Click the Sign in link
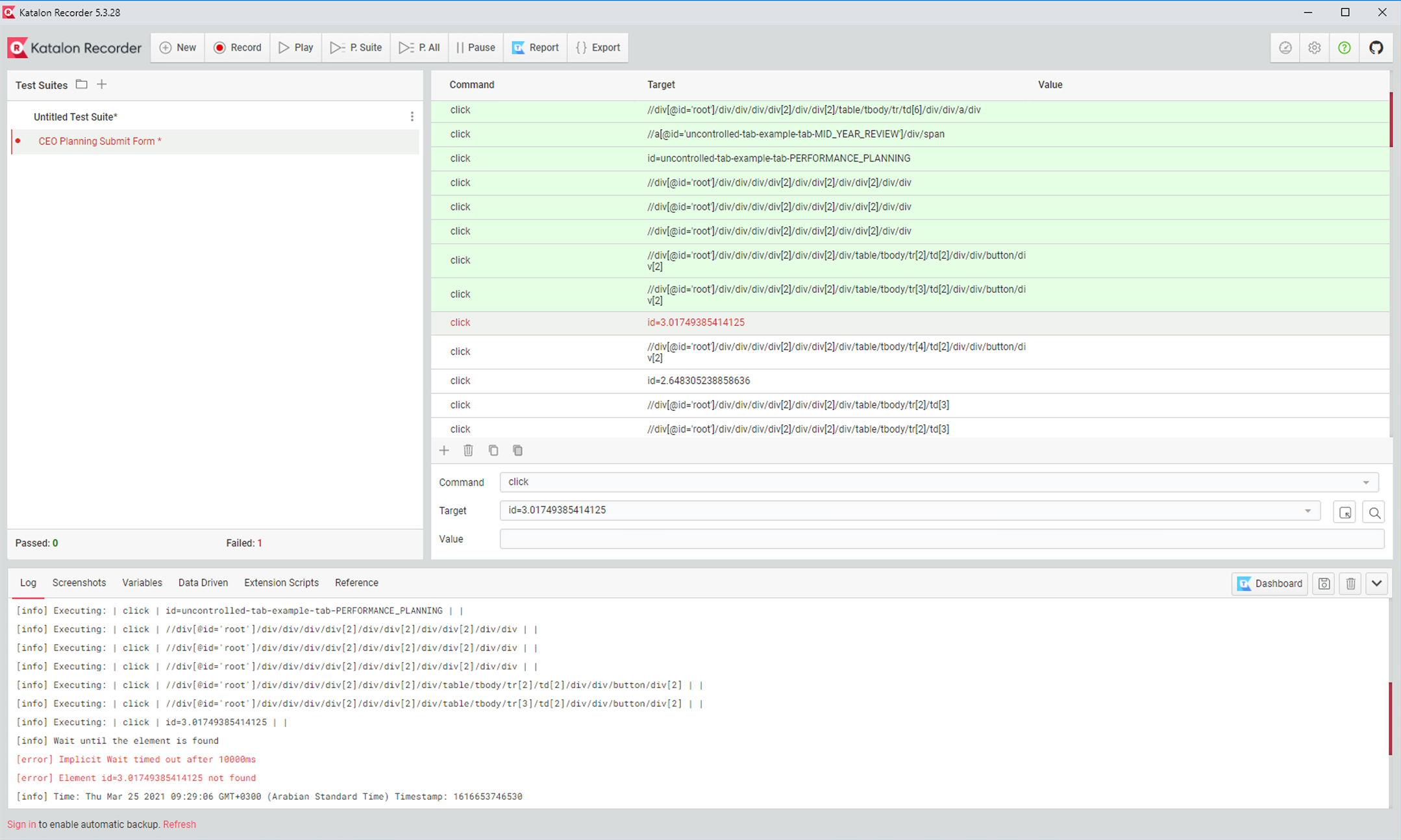Image resolution: width=1401 pixels, height=840 pixels. pos(21,824)
